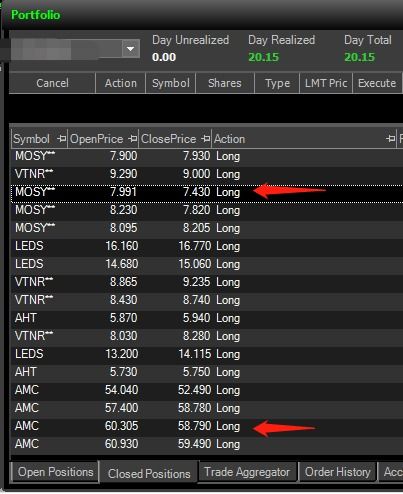Select the AHT row opened at 5.870
Viewport: 403px width, 494px height.
coord(207,318)
